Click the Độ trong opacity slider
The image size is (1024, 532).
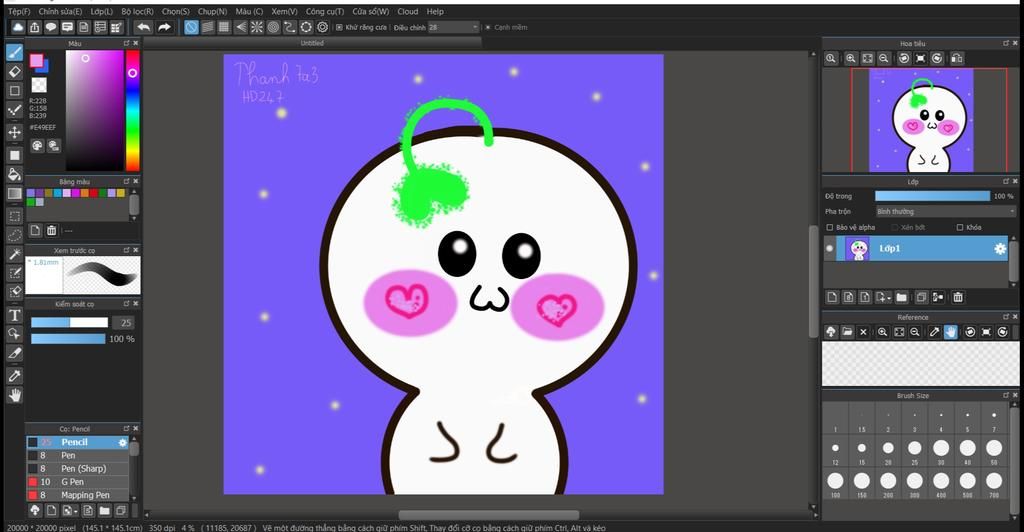tap(933, 196)
